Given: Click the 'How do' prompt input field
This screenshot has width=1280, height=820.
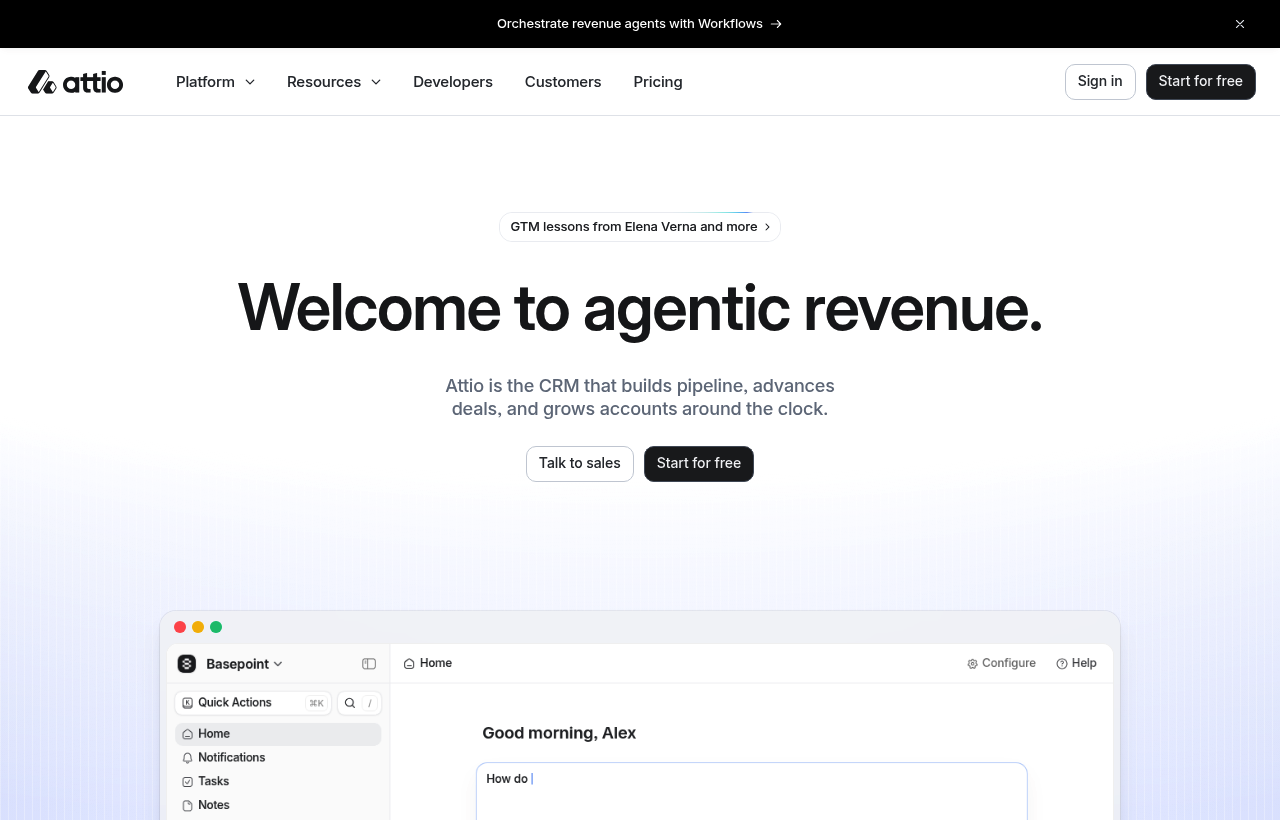Looking at the screenshot, I should coord(752,791).
